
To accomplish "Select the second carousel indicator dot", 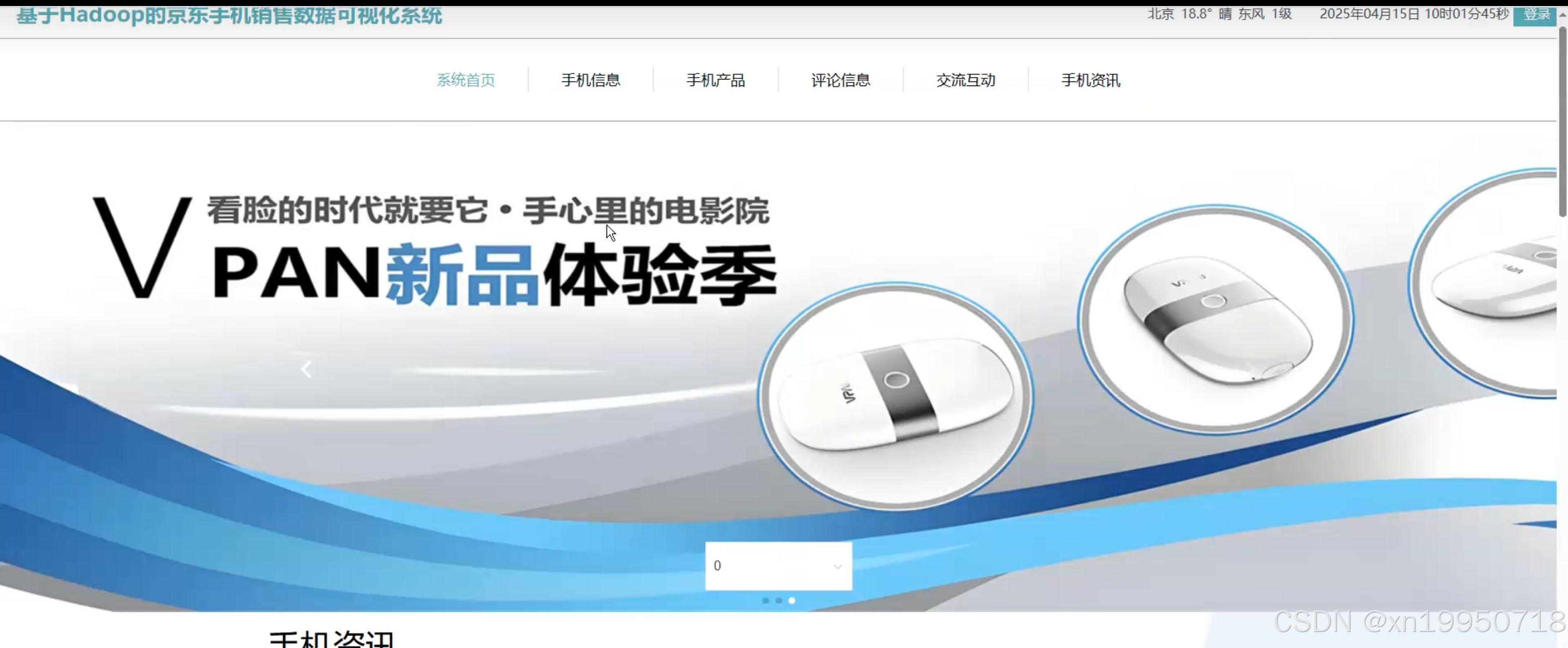I will coord(778,601).
